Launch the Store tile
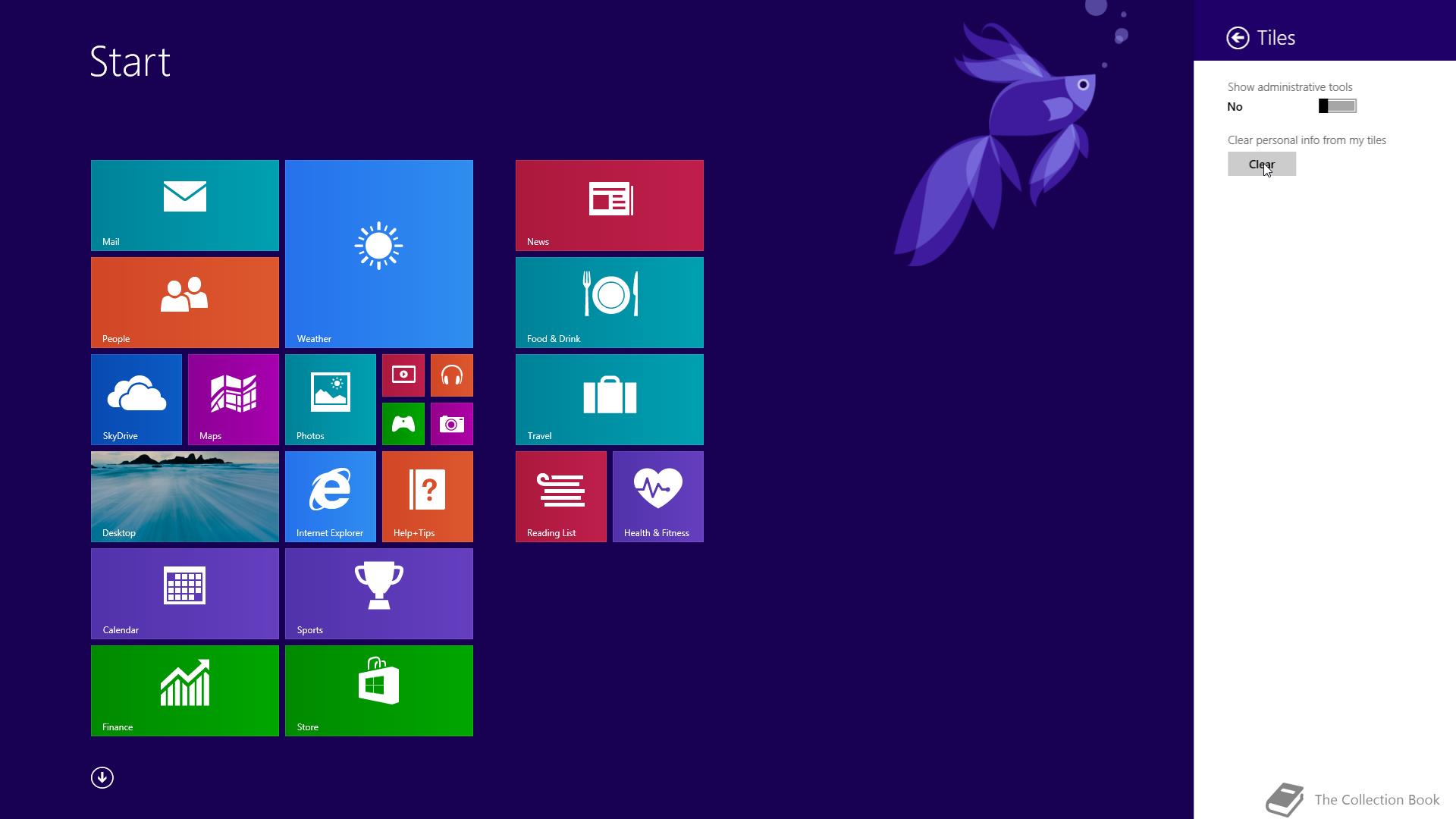The width and height of the screenshot is (1456, 819). (x=379, y=691)
